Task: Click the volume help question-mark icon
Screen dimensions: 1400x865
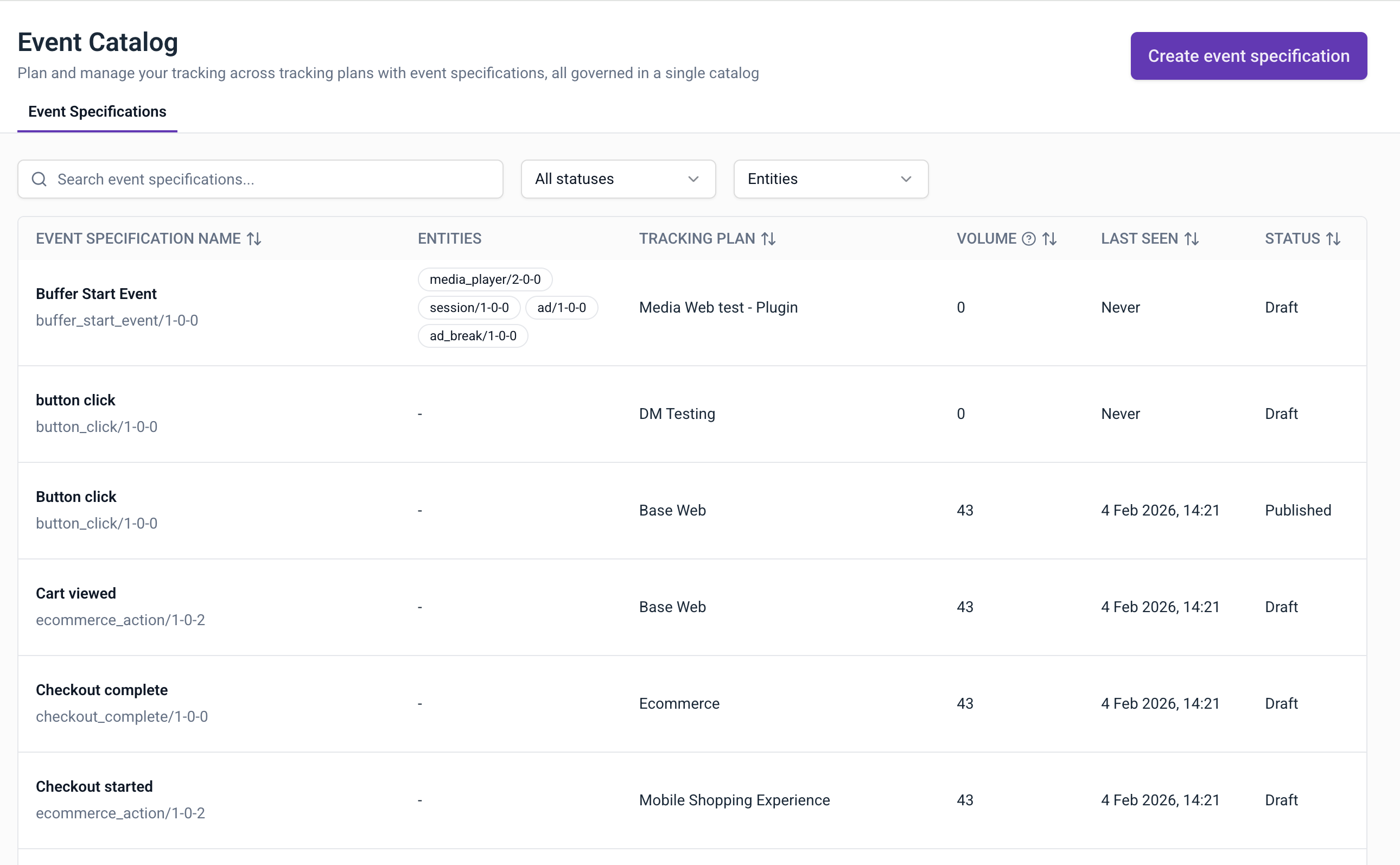Action: coord(1028,239)
